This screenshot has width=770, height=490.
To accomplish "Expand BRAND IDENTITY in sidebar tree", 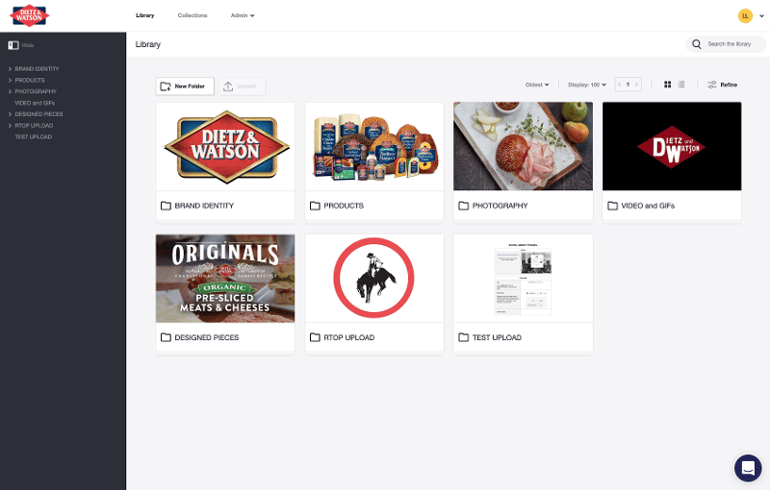I will (x=10, y=69).
